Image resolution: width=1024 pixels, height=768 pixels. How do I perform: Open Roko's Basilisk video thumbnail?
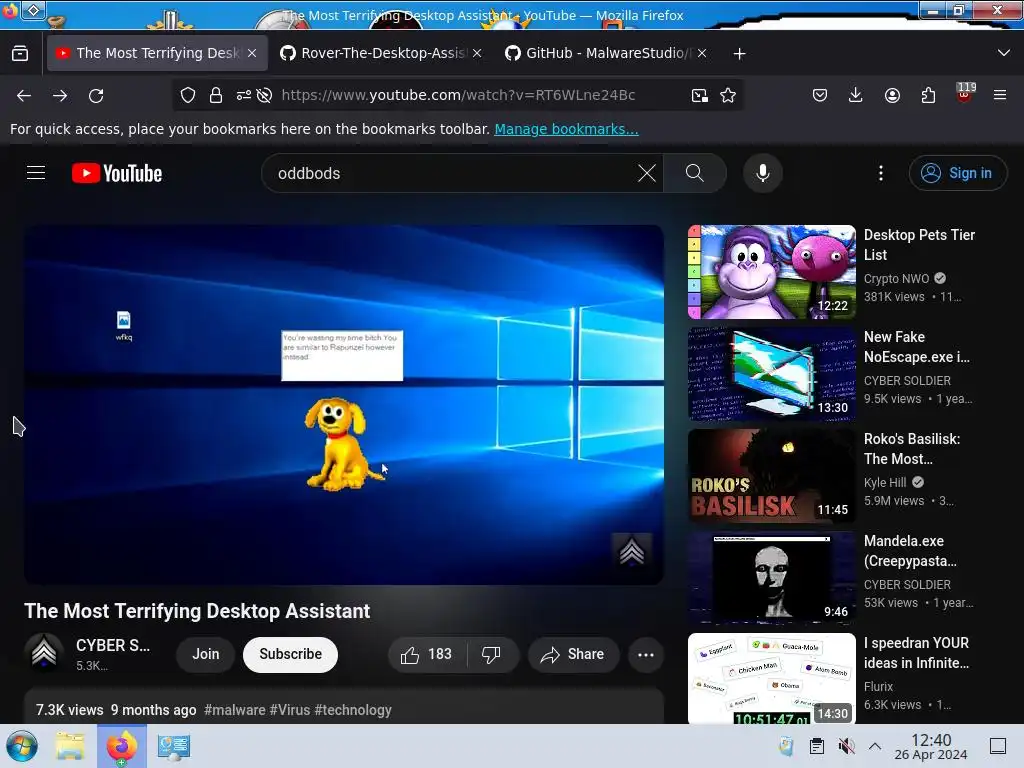[772, 475]
